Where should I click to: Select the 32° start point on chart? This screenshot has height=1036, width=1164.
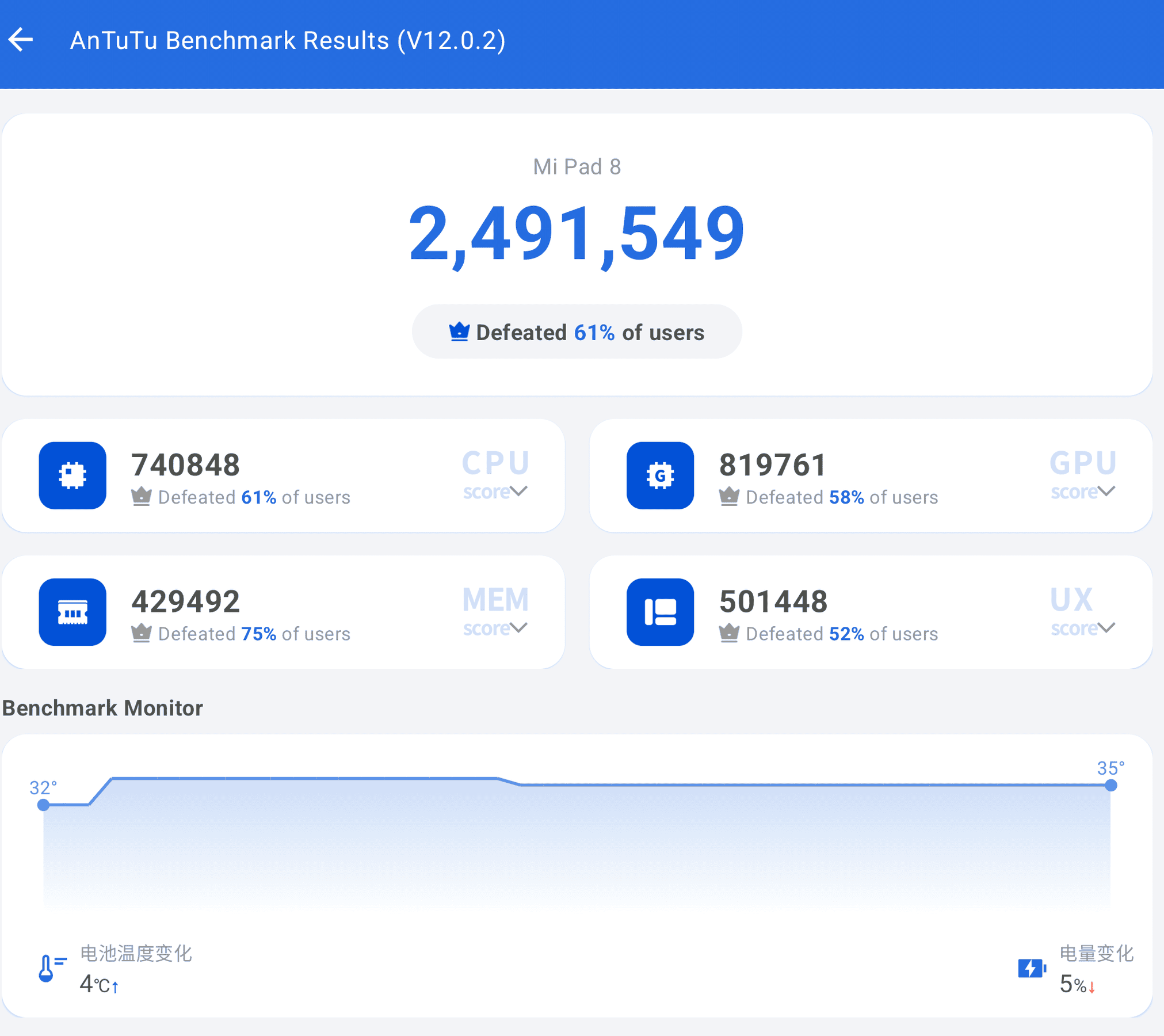tap(43, 805)
